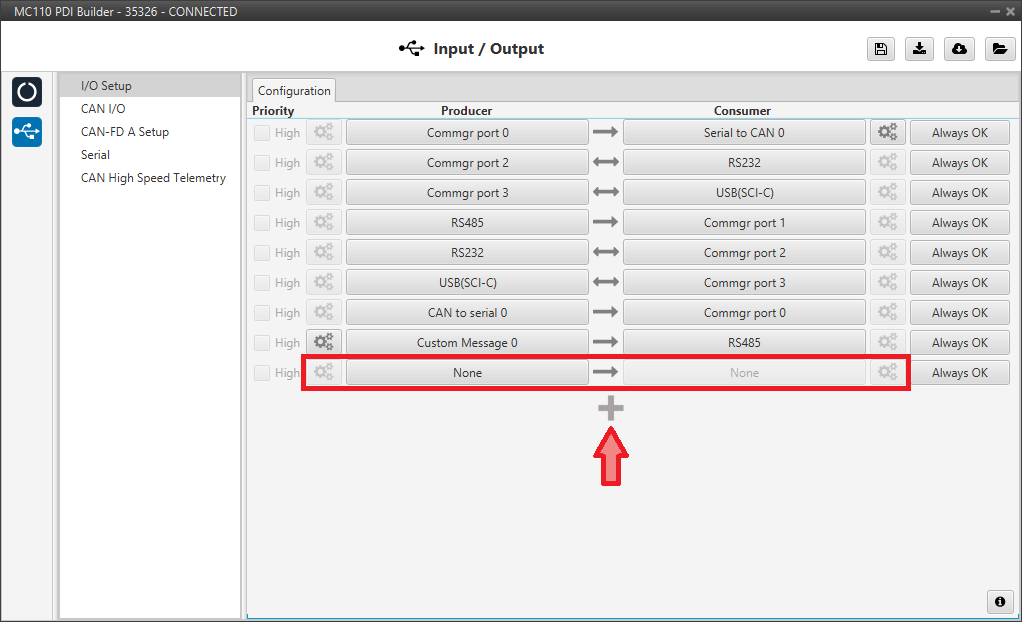The height and width of the screenshot is (622, 1022).
Task: Add a new row with plus icon
Action: 611,408
